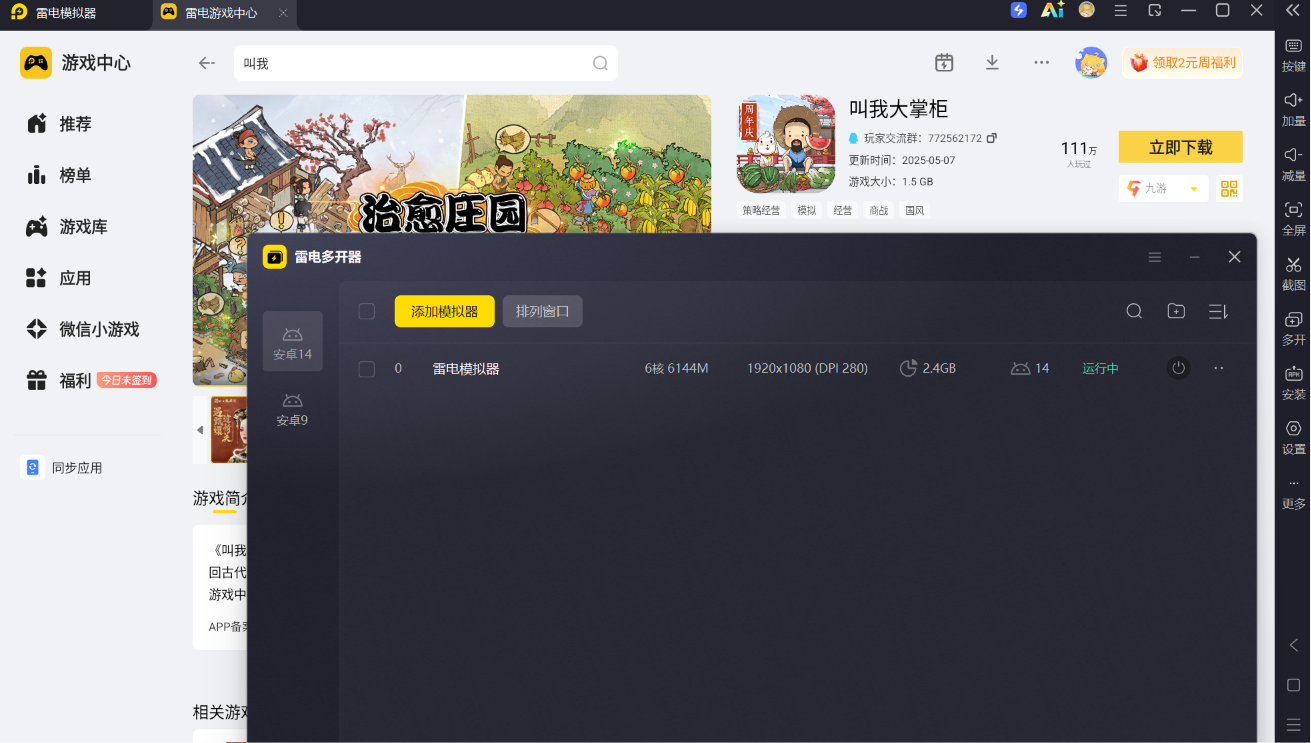Open 游戏库 in the game center sidebar
The width and height of the screenshot is (1311, 743).
pyautogui.click(x=67, y=227)
